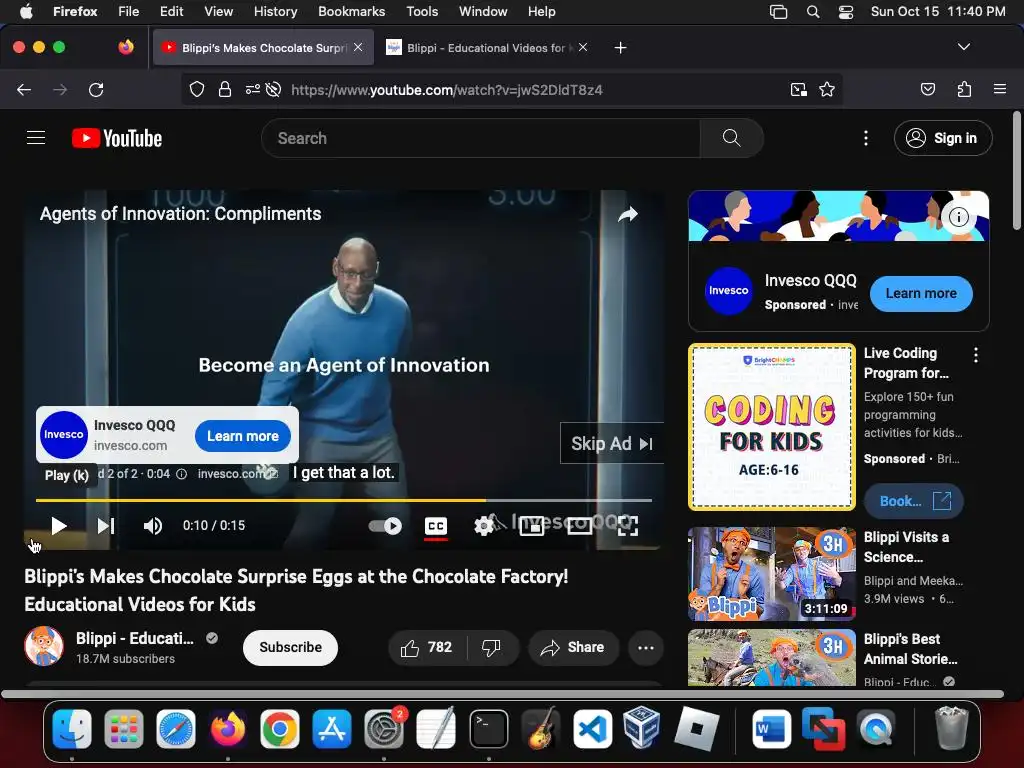Switch to theater mode icon
The image size is (1024, 768).
[x=579, y=526]
